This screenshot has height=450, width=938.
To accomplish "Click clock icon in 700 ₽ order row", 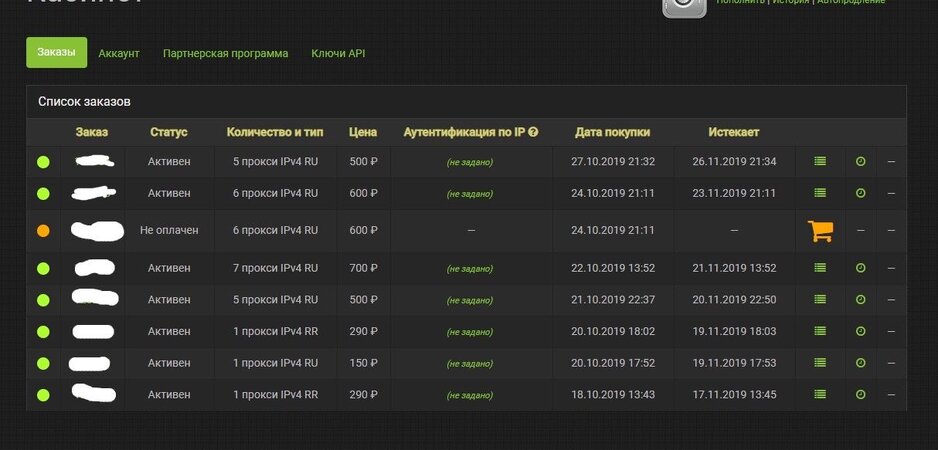I will pos(860,268).
